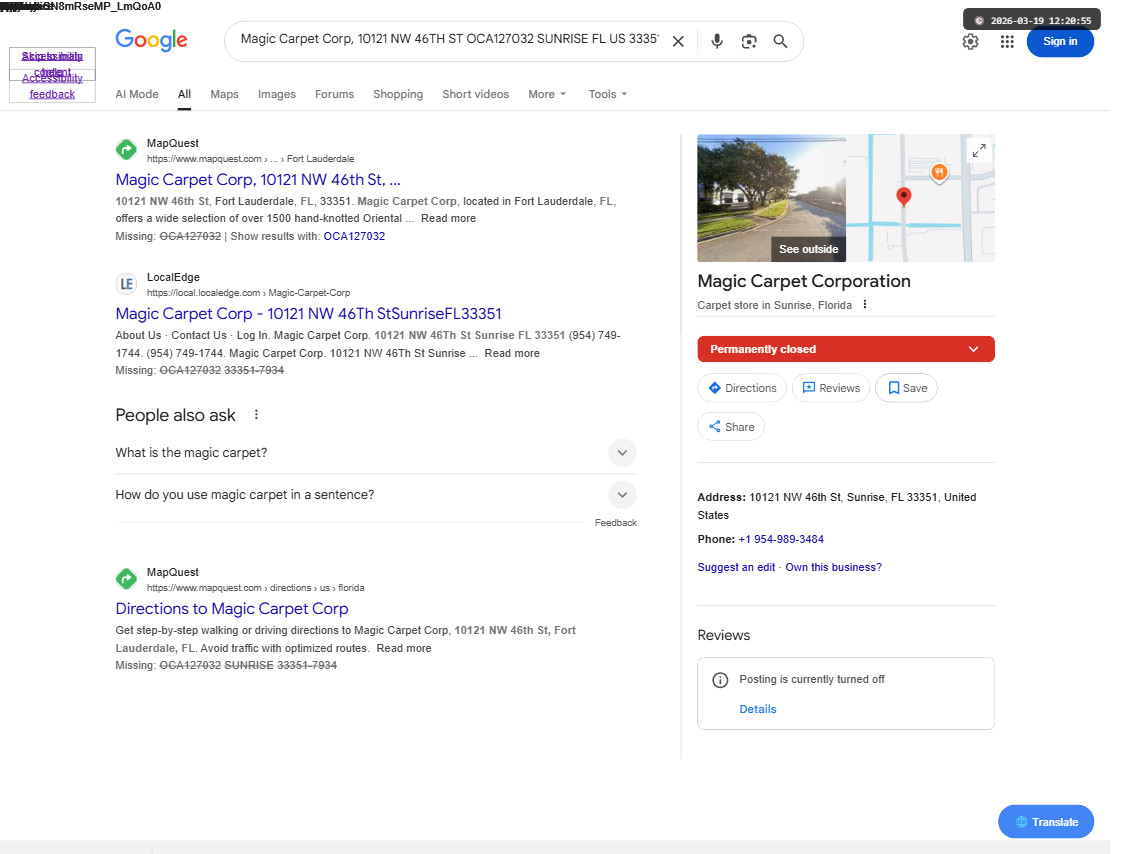The height and width of the screenshot is (854, 1124).
Task: Open more options dots beside Carpet store in Sunrise
Action: click(865, 304)
